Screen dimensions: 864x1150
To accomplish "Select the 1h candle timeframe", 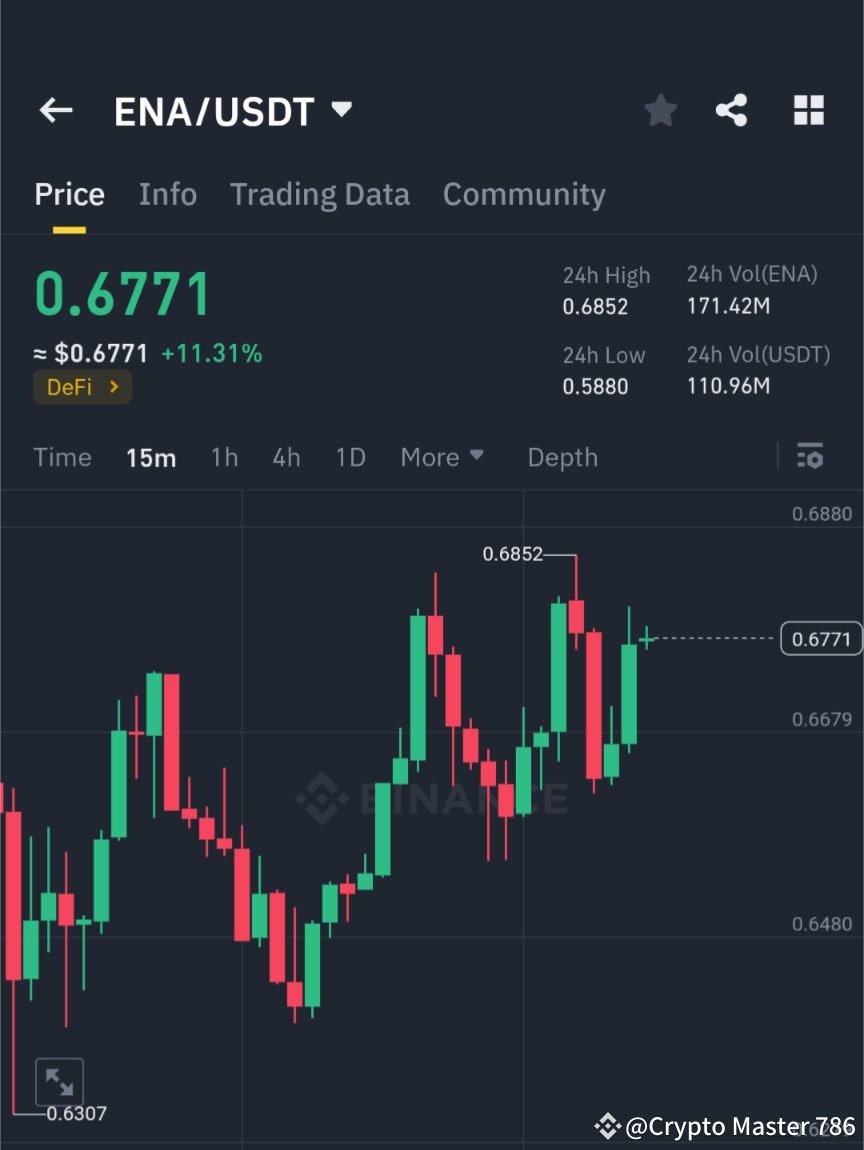I will tap(224, 457).
